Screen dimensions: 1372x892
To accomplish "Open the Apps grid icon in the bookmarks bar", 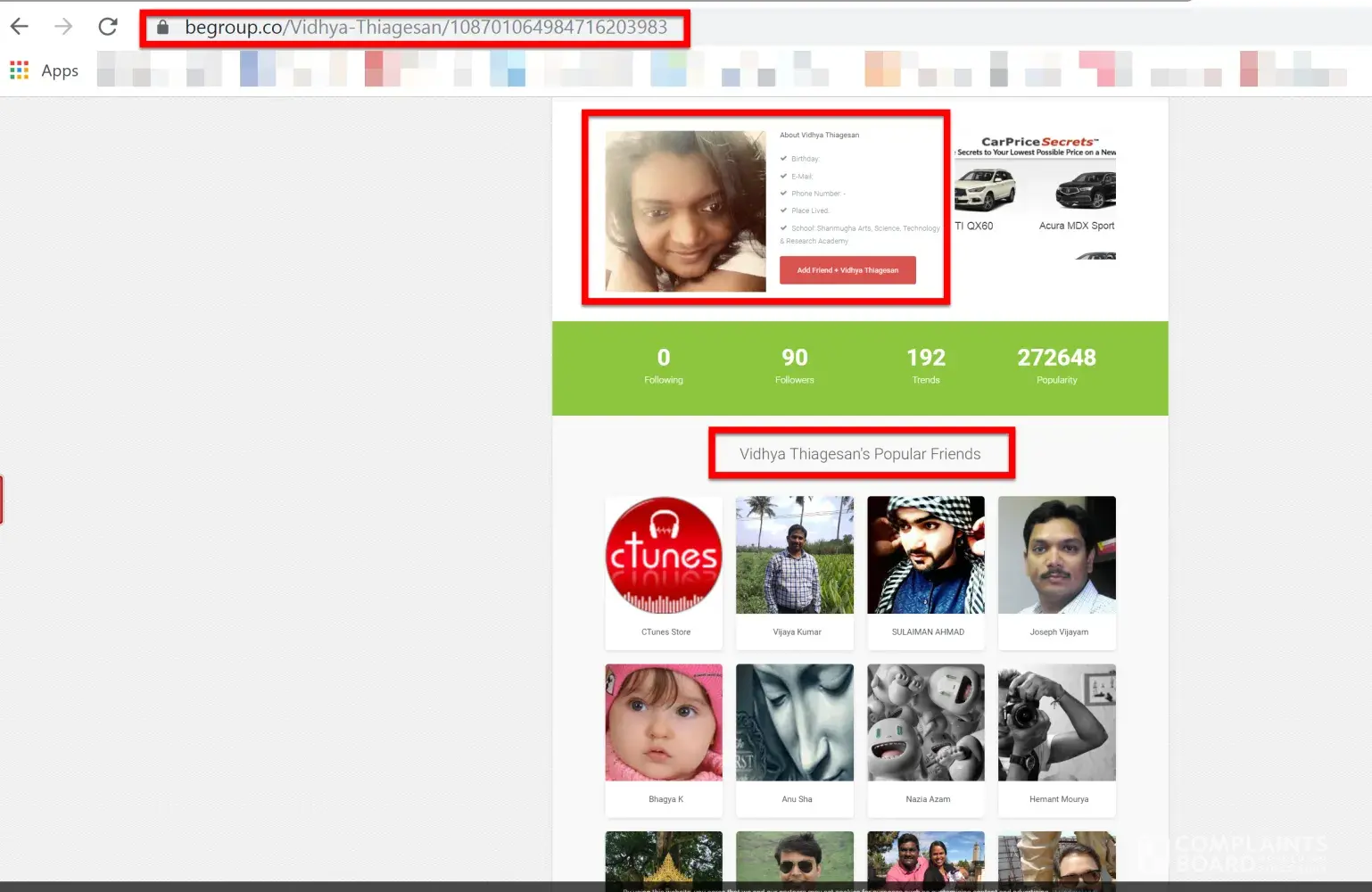I will coord(19,70).
